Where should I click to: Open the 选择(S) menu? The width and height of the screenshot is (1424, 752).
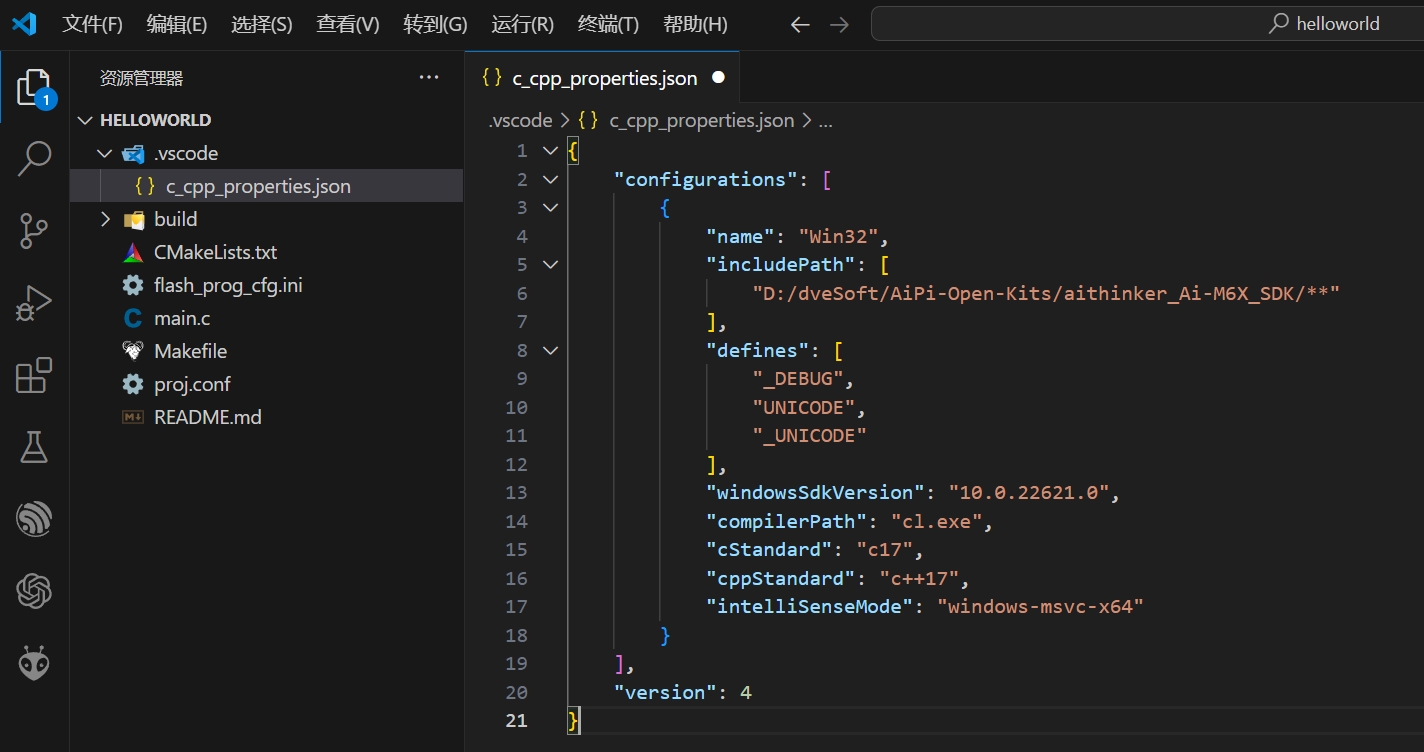pyautogui.click(x=262, y=25)
